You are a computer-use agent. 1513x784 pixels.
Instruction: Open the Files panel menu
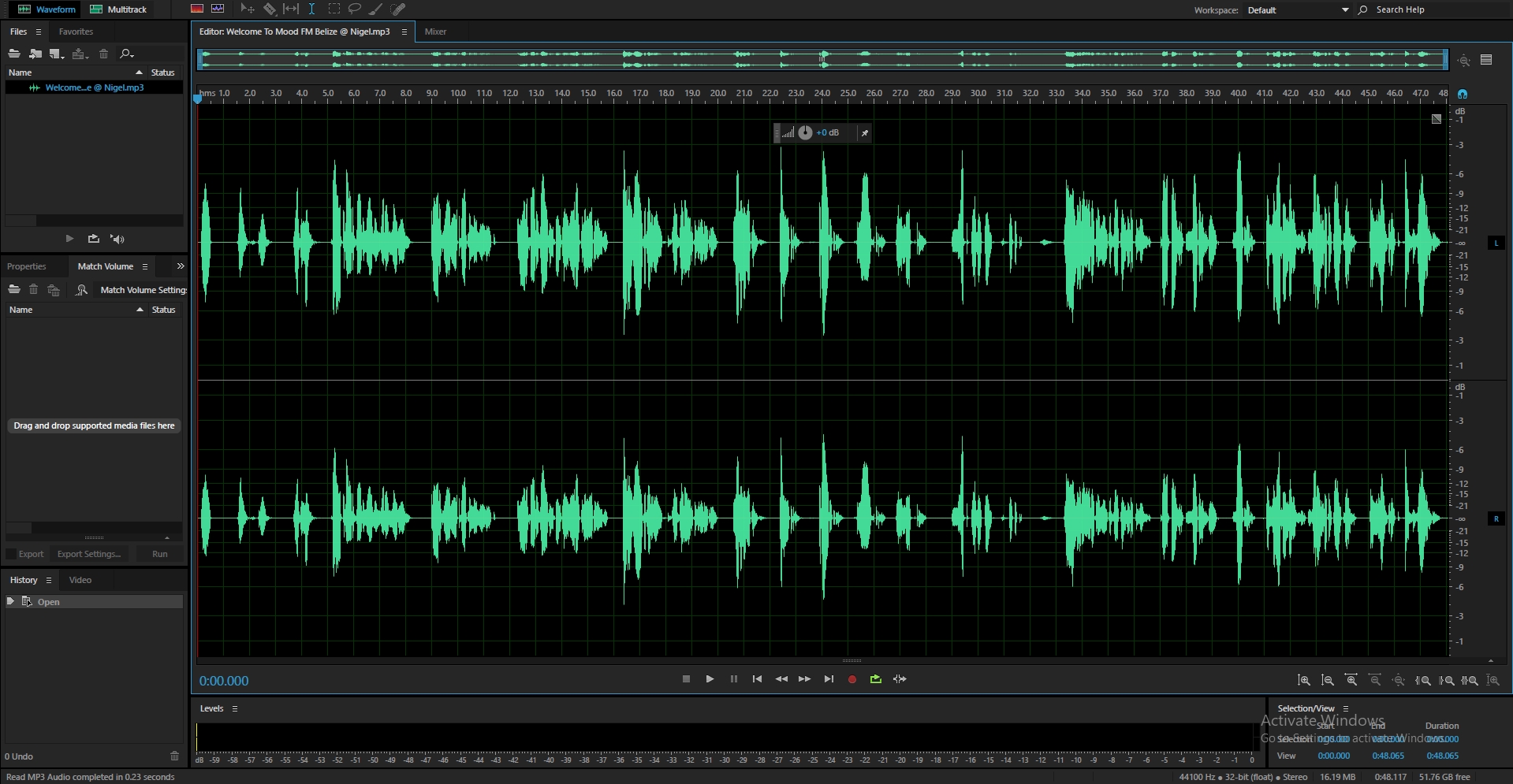[38, 32]
